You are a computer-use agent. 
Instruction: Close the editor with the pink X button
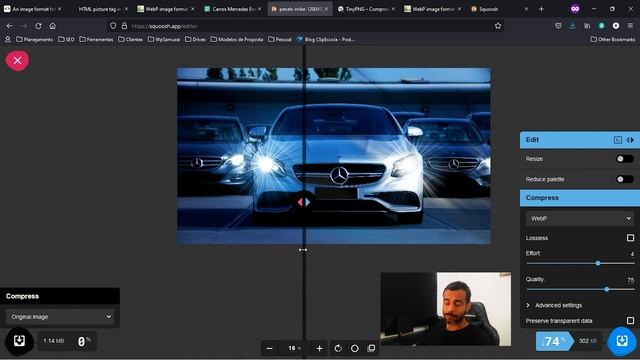17,60
